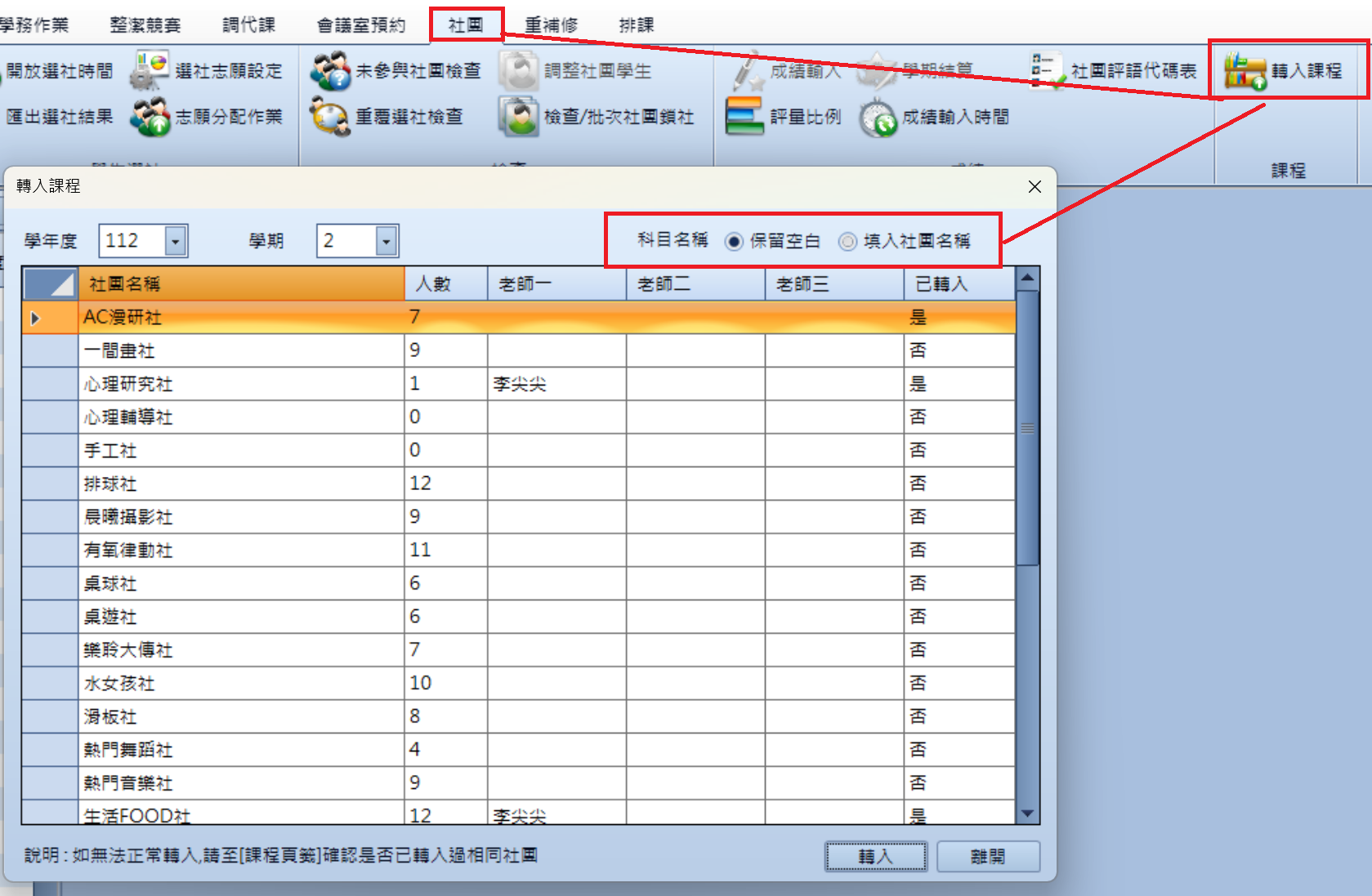Click 學期結算 icon
Screen dimensions: 1372x896
click(x=878, y=71)
